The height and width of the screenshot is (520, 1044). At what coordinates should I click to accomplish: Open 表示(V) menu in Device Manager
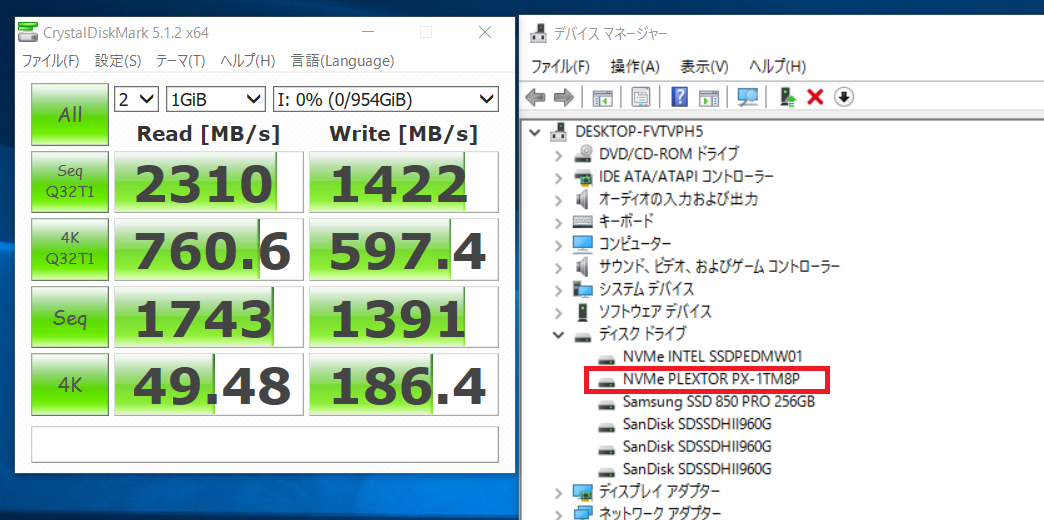[704, 67]
